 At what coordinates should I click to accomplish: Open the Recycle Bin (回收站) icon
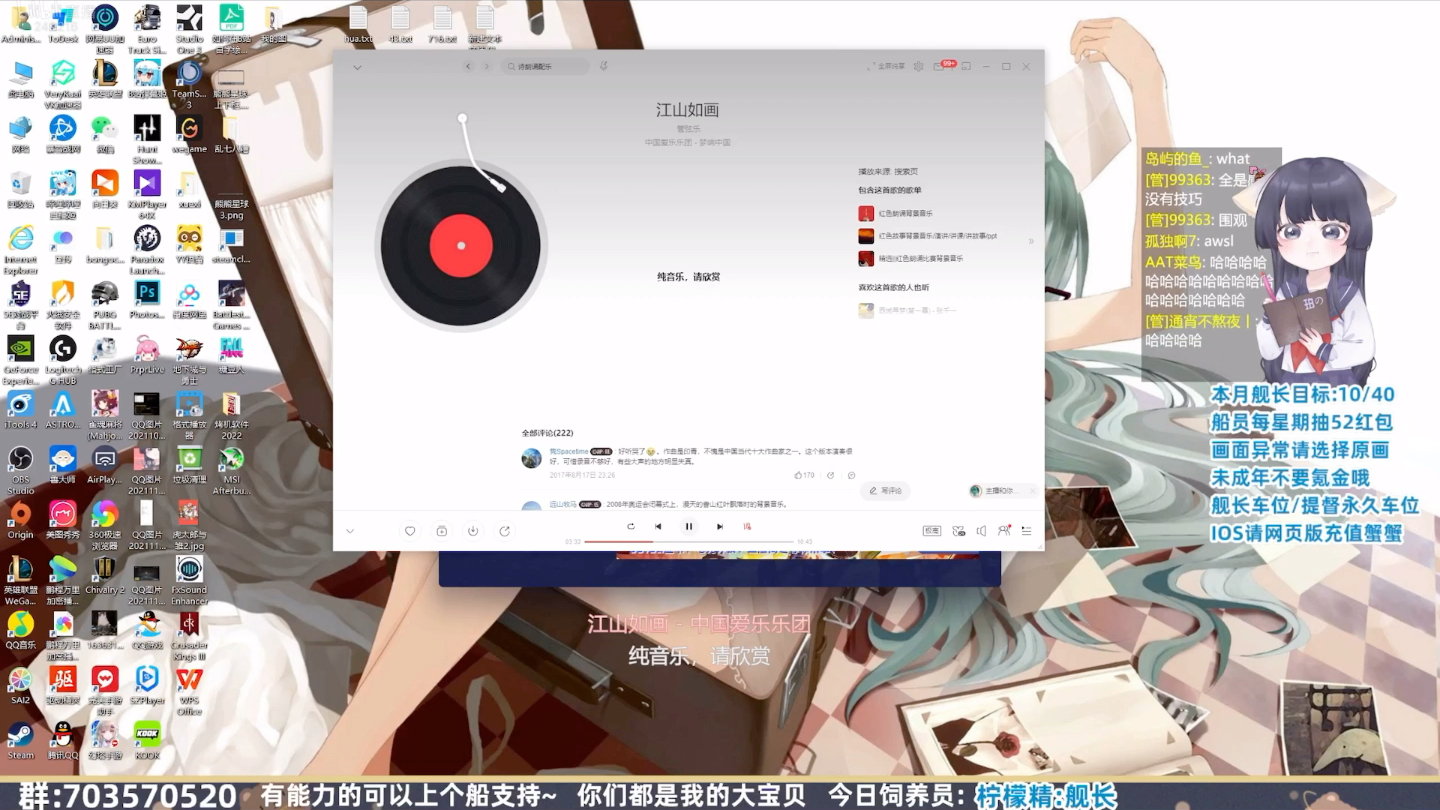[x=20, y=190]
